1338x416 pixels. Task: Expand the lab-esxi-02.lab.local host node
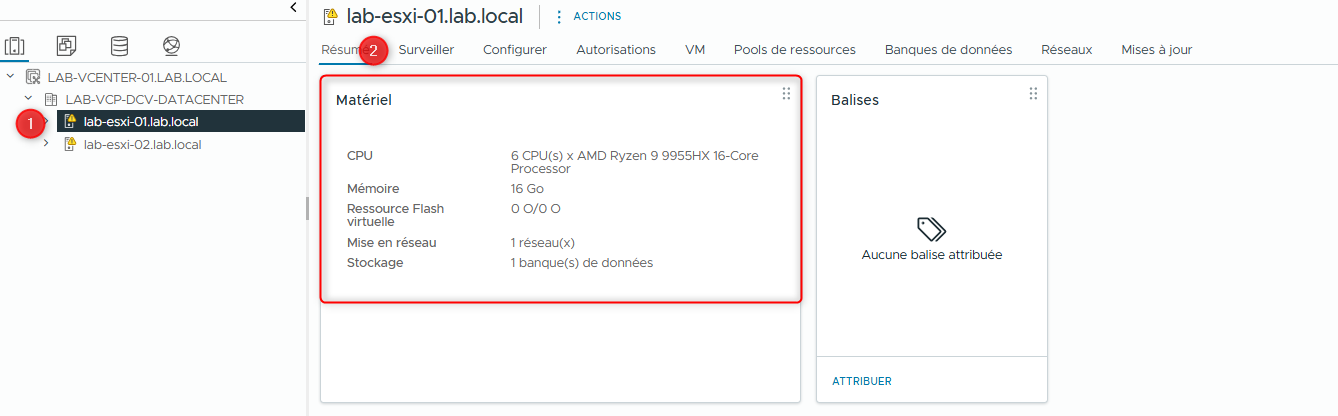[45, 144]
